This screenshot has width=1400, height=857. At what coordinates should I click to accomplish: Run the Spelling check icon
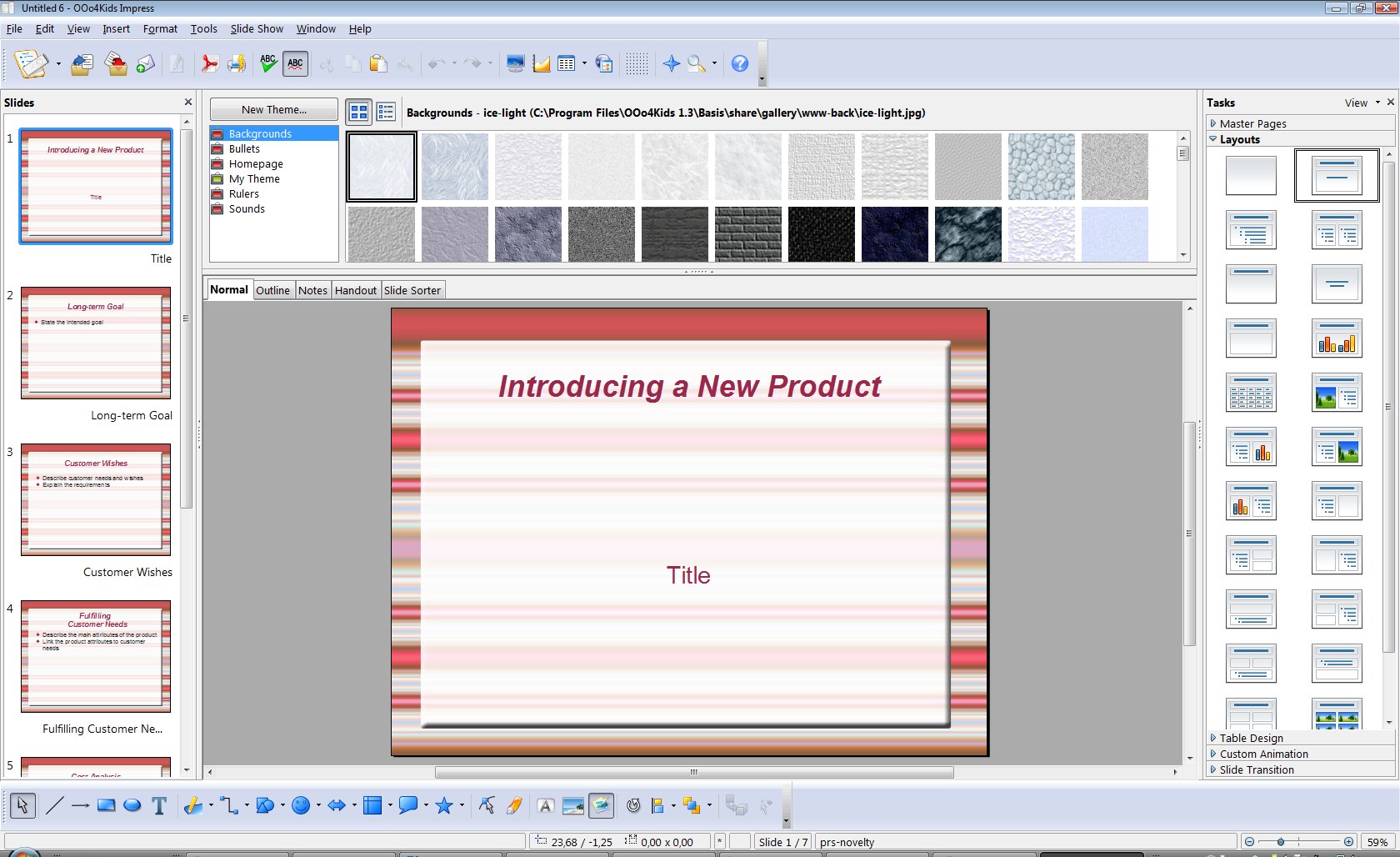[268, 63]
